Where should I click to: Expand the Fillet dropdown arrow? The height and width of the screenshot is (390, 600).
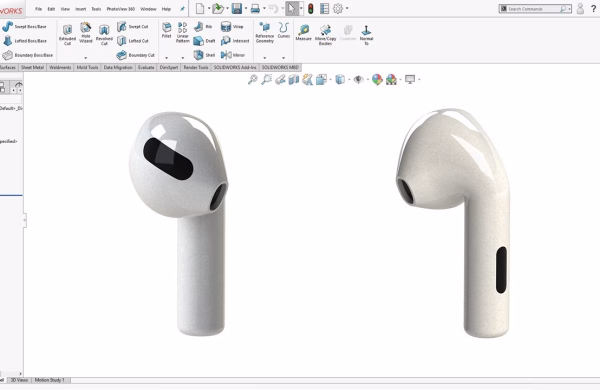point(166,58)
